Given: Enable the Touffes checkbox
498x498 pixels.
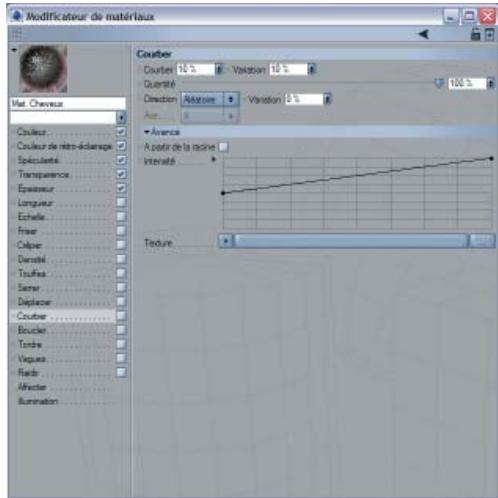Looking at the screenshot, I should pyautogui.click(x=121, y=273).
